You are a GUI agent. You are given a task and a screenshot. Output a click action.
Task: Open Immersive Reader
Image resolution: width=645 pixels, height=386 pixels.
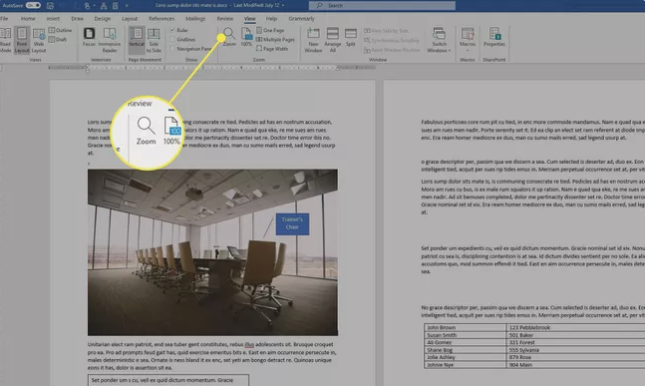pyautogui.click(x=109, y=40)
